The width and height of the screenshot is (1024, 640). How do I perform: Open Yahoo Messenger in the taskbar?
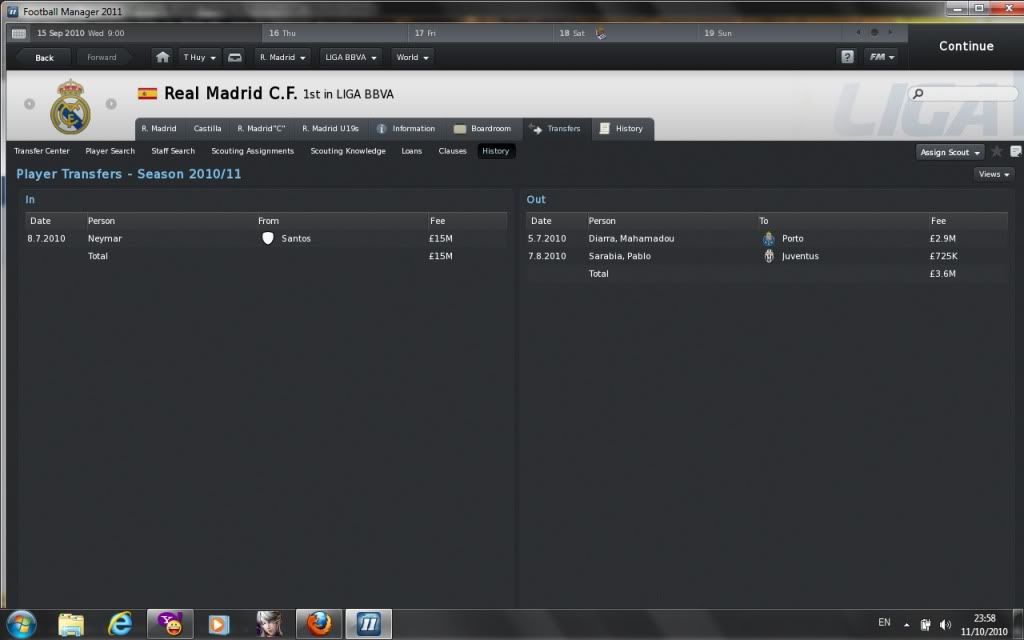(170, 625)
